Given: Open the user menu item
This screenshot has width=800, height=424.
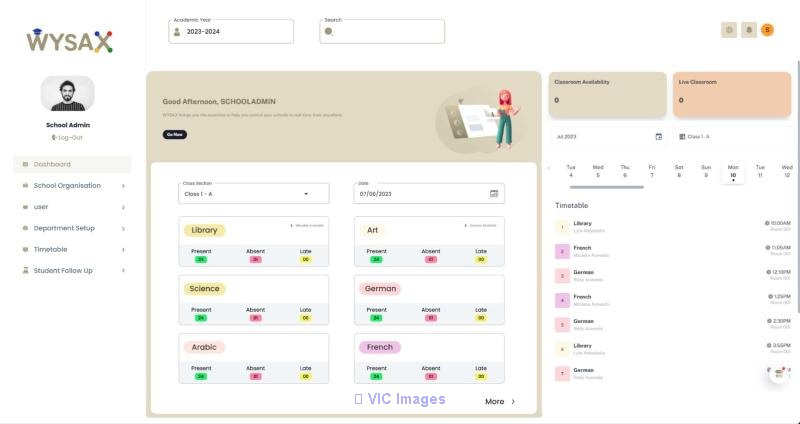Looking at the screenshot, I should click(x=72, y=207).
